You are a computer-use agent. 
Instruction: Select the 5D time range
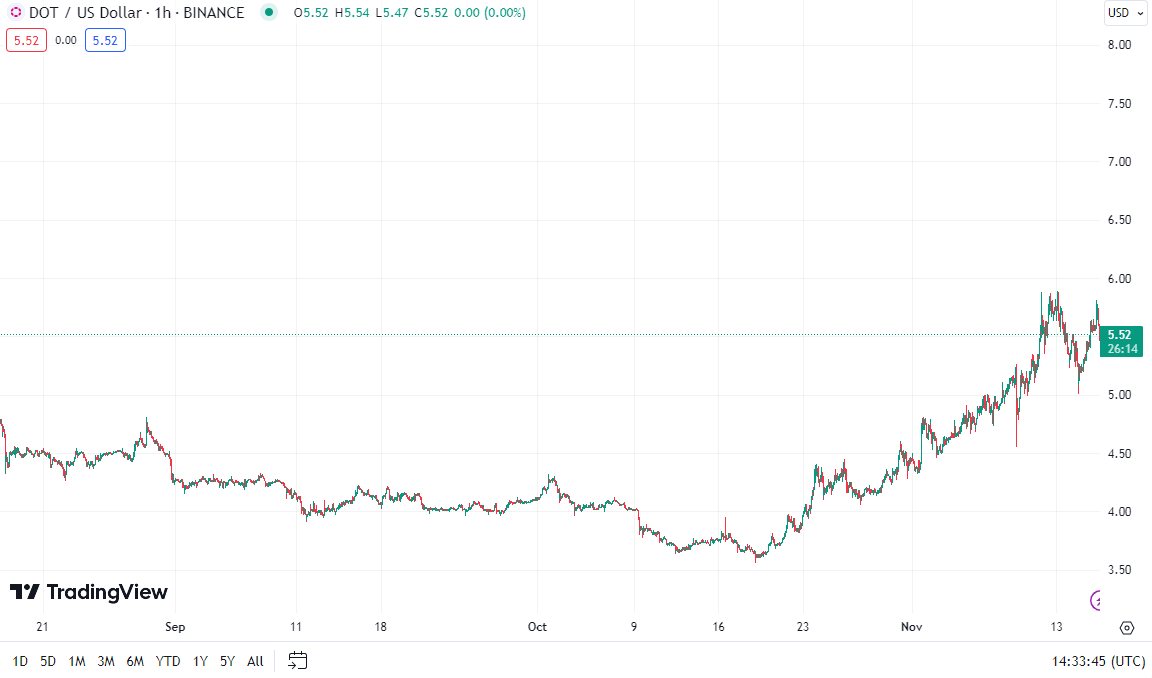48,661
